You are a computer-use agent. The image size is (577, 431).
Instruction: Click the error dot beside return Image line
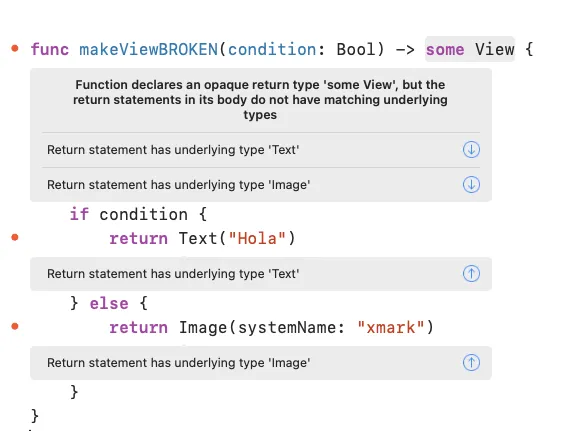coord(15,326)
